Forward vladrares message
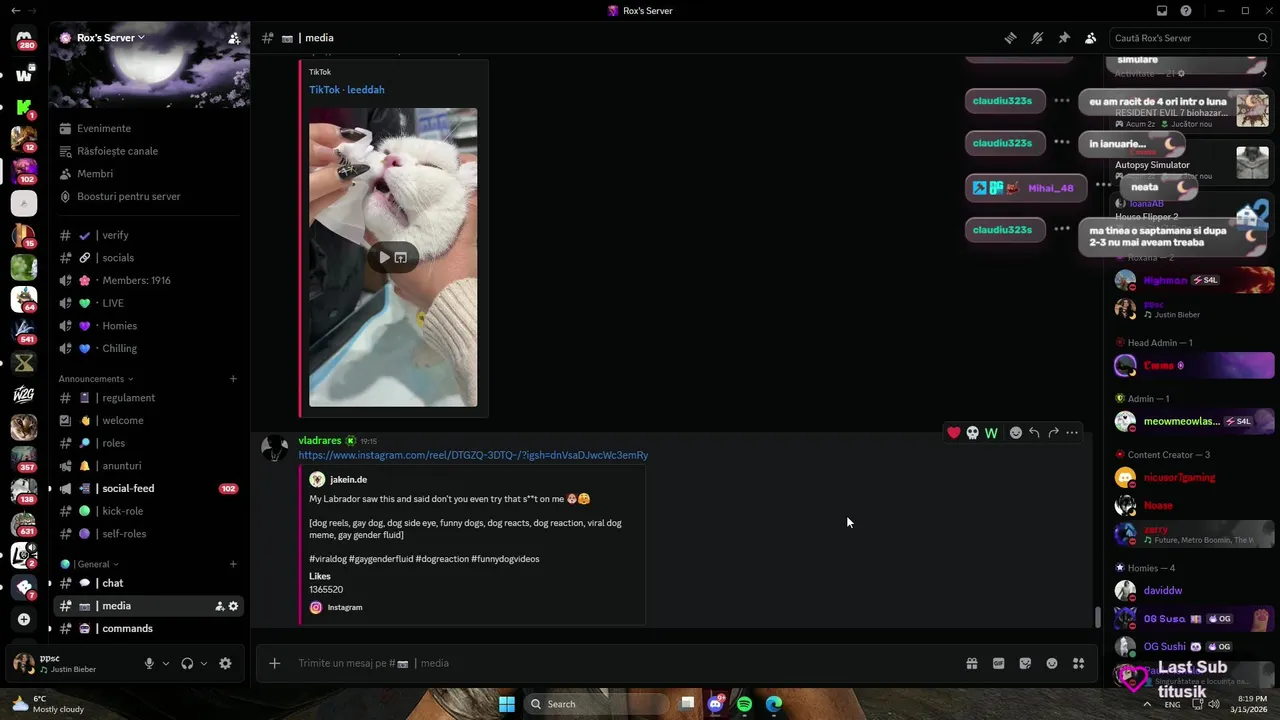The width and height of the screenshot is (1280, 720). point(1053,433)
